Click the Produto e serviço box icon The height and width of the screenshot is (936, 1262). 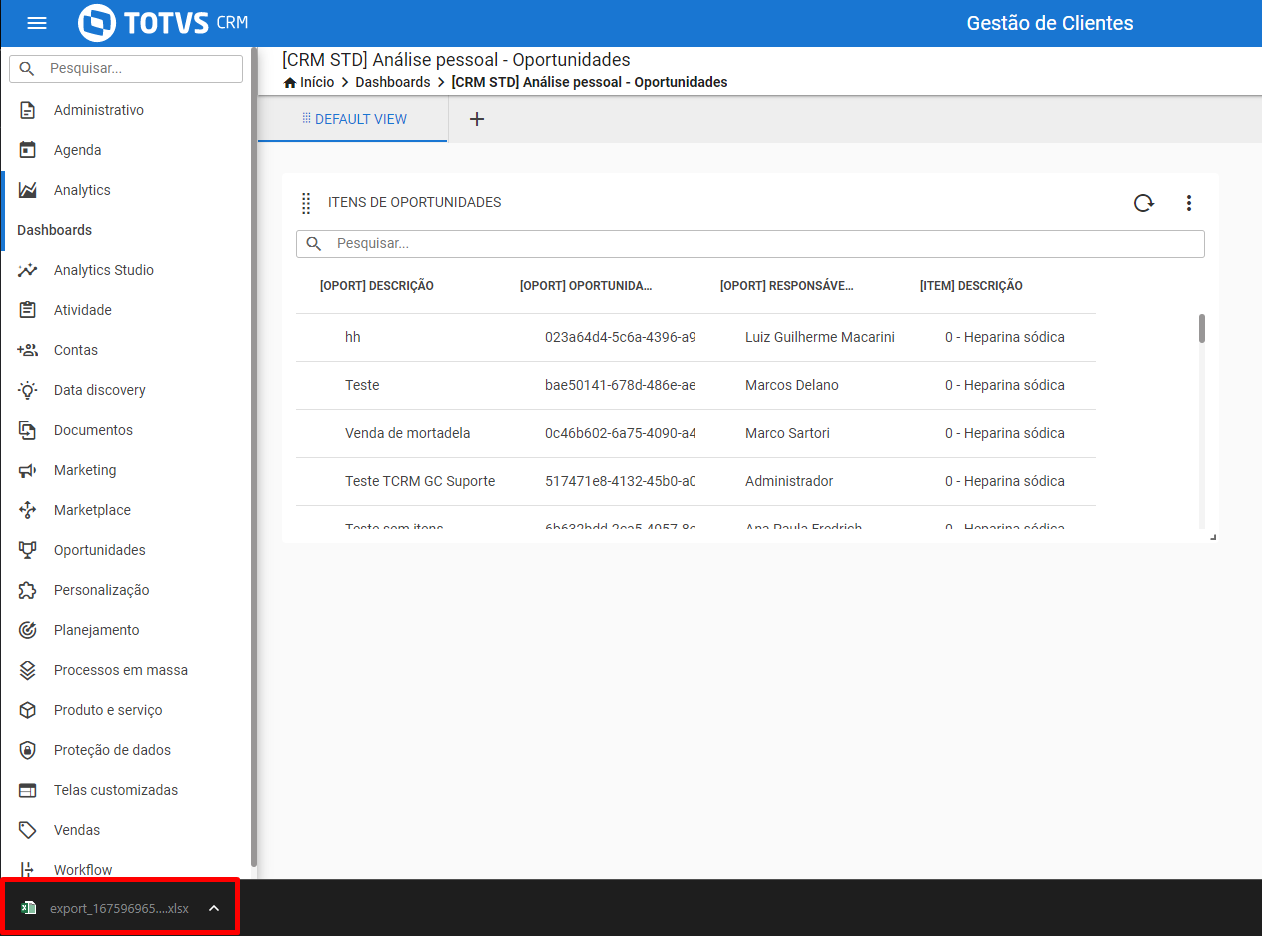(28, 710)
